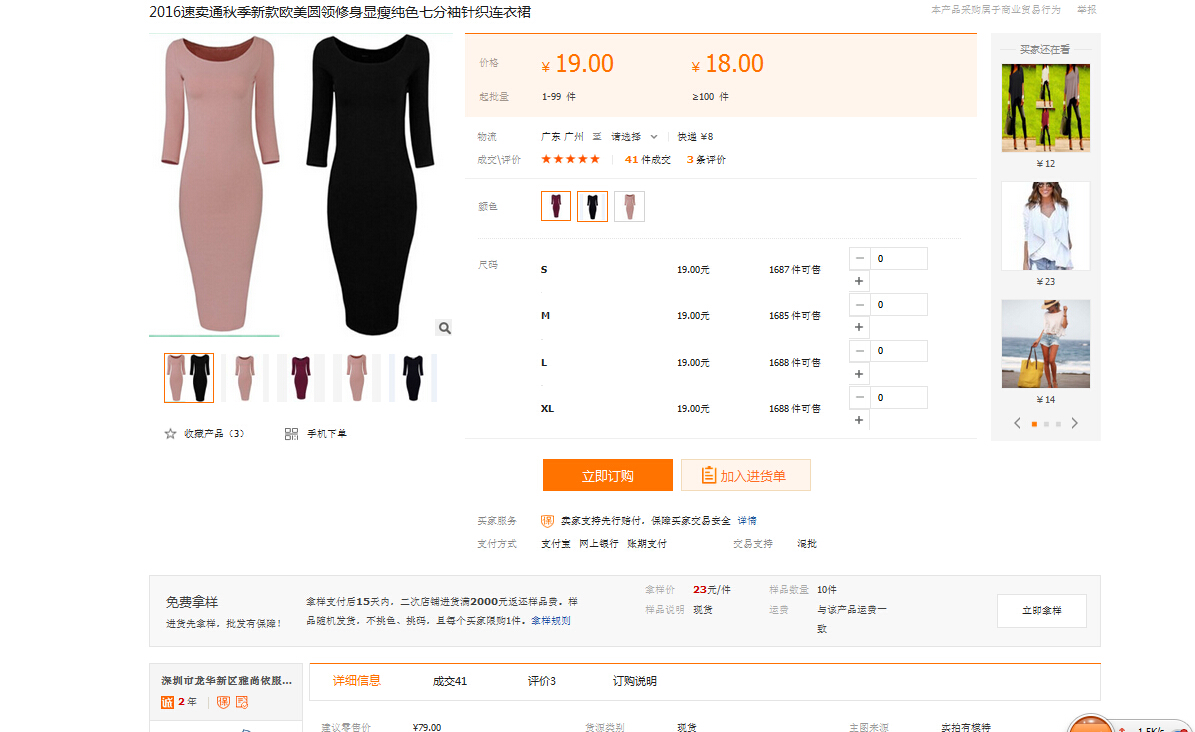This screenshot has height=732, width=1195.
Task: Click the 立即订购 order button
Action: (608, 476)
